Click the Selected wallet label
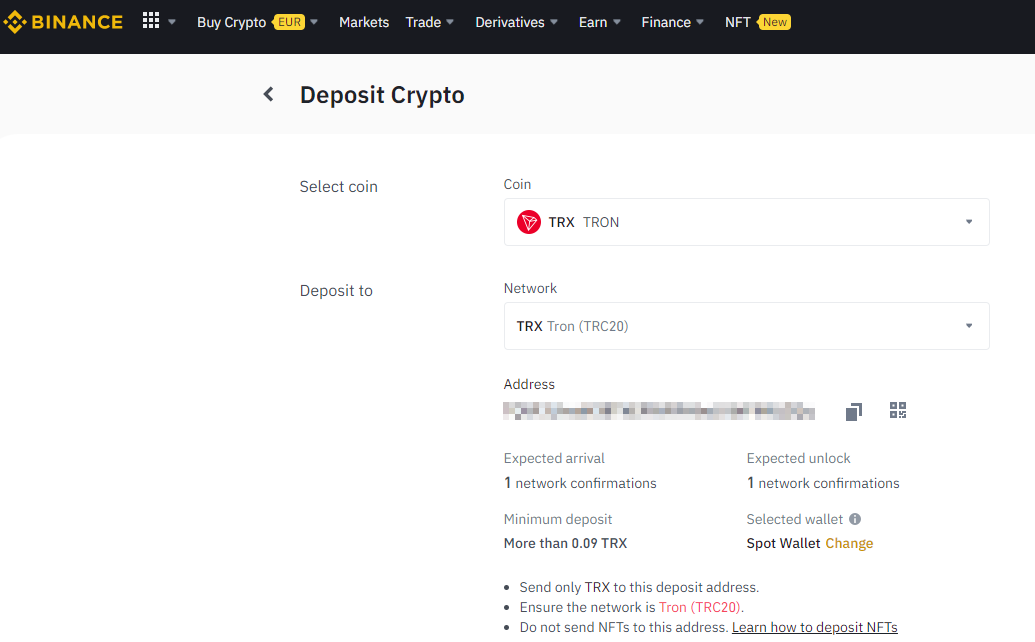 coord(795,519)
